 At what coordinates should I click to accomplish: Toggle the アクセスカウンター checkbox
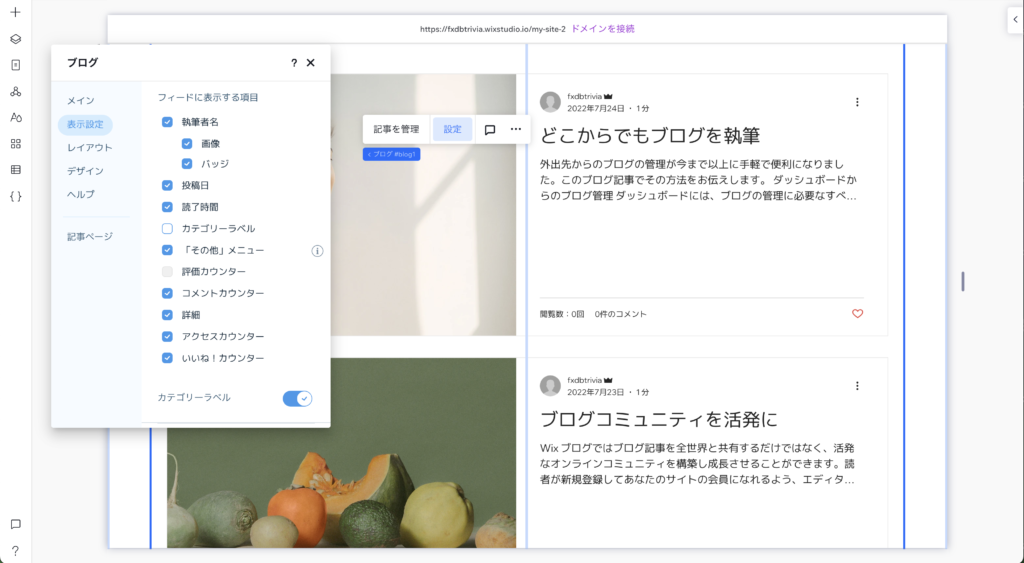(x=167, y=336)
